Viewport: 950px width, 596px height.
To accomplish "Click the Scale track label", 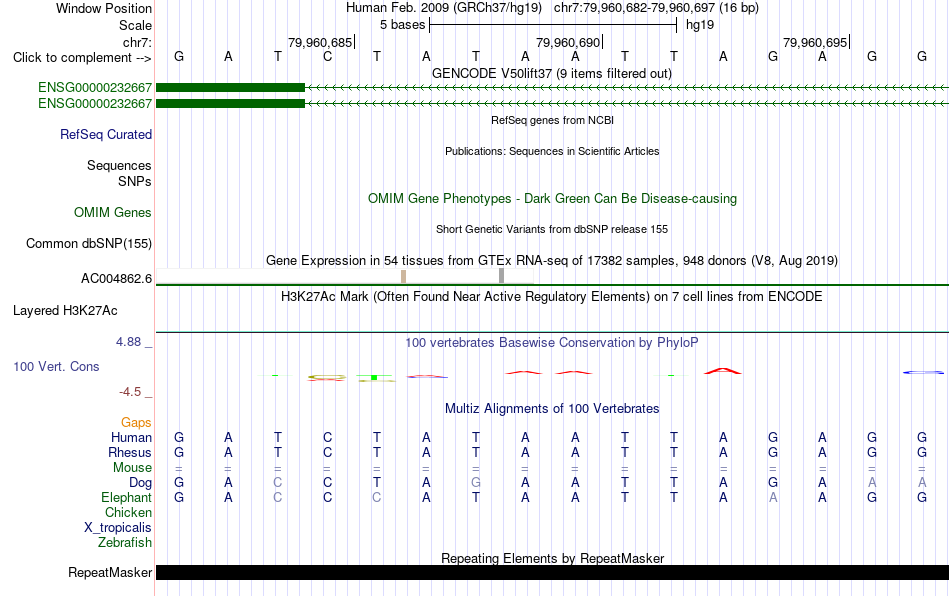I will 135,25.
